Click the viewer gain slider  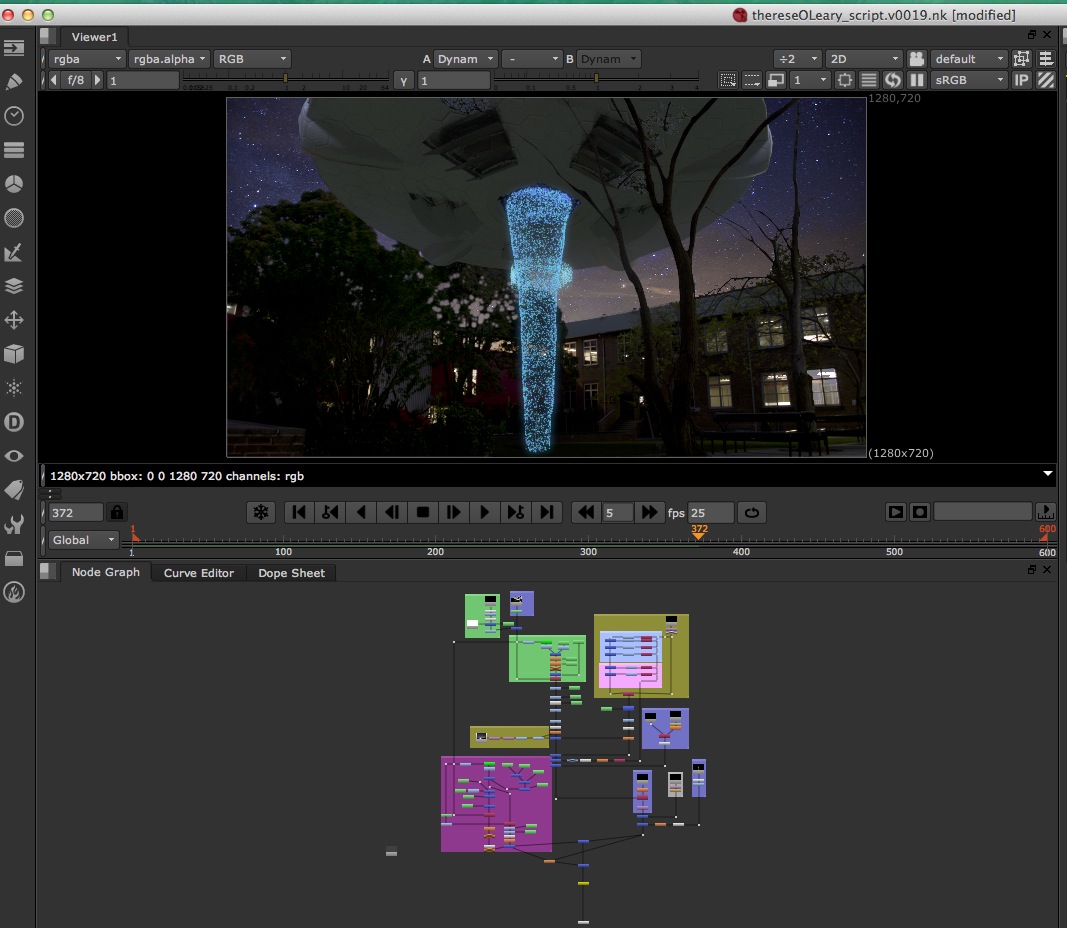tap(285, 79)
